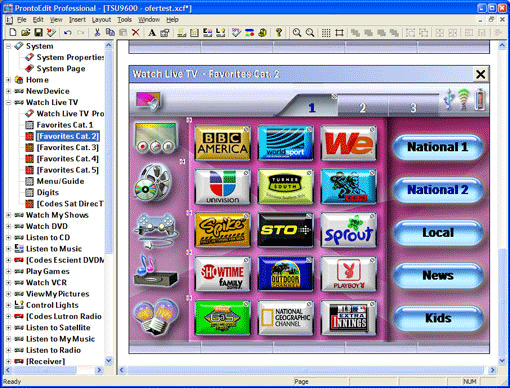Toggle the grid display toolbar icon
Screen dimensions: 510x388
pyautogui.click(x=326, y=32)
